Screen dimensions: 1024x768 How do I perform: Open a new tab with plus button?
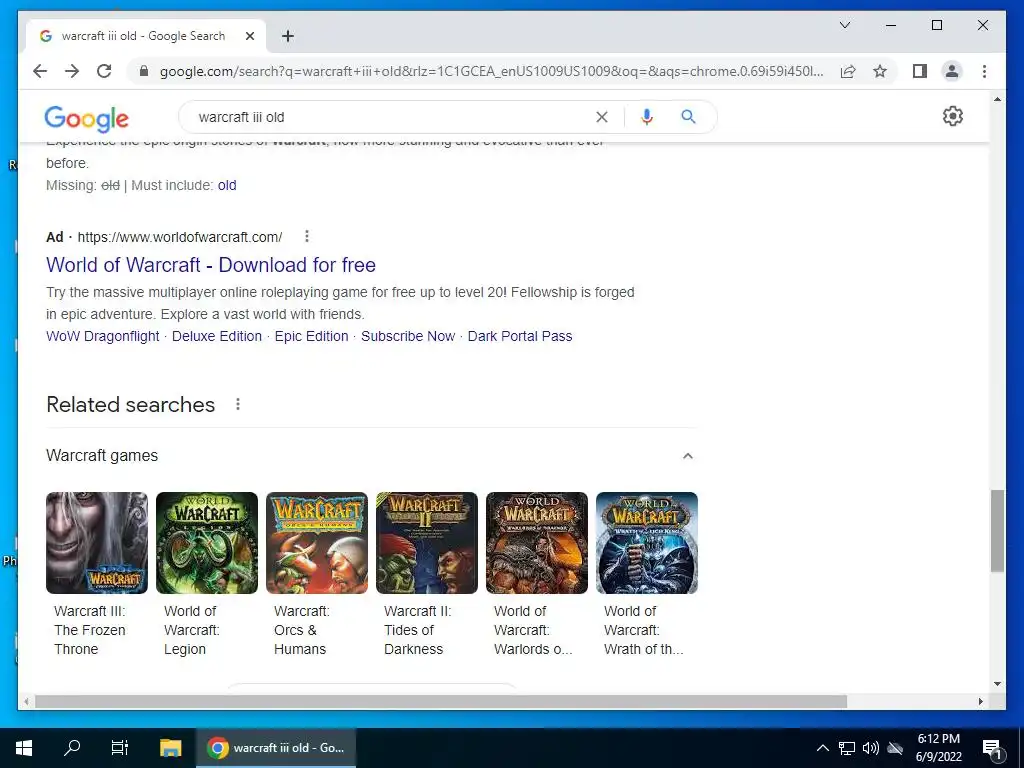coord(288,36)
